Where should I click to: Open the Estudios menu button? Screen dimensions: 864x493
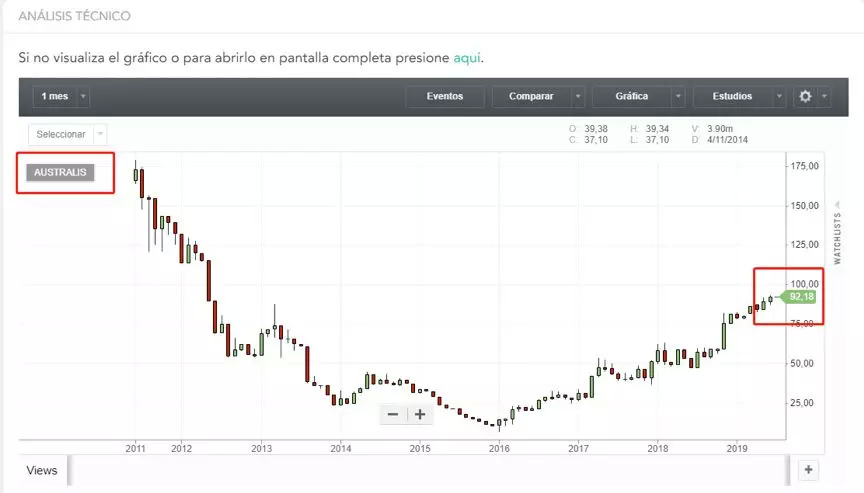[x=732, y=96]
